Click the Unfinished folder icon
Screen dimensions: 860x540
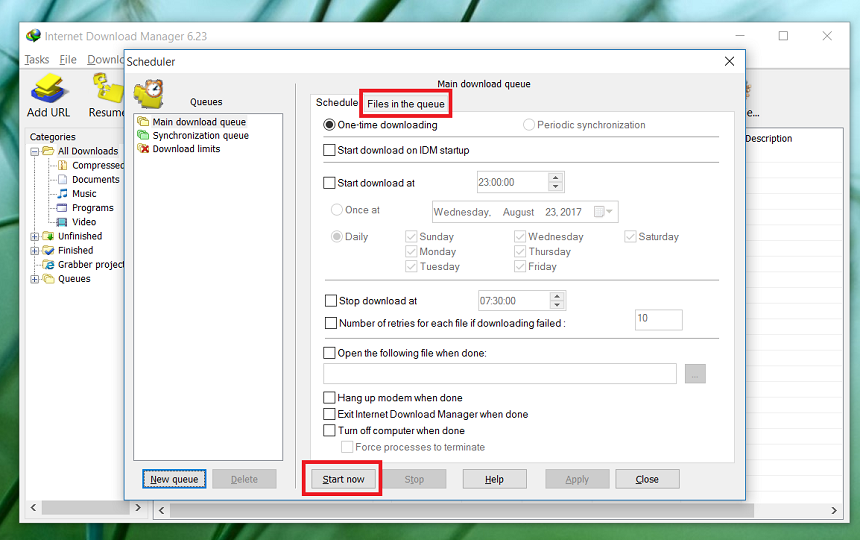48,236
